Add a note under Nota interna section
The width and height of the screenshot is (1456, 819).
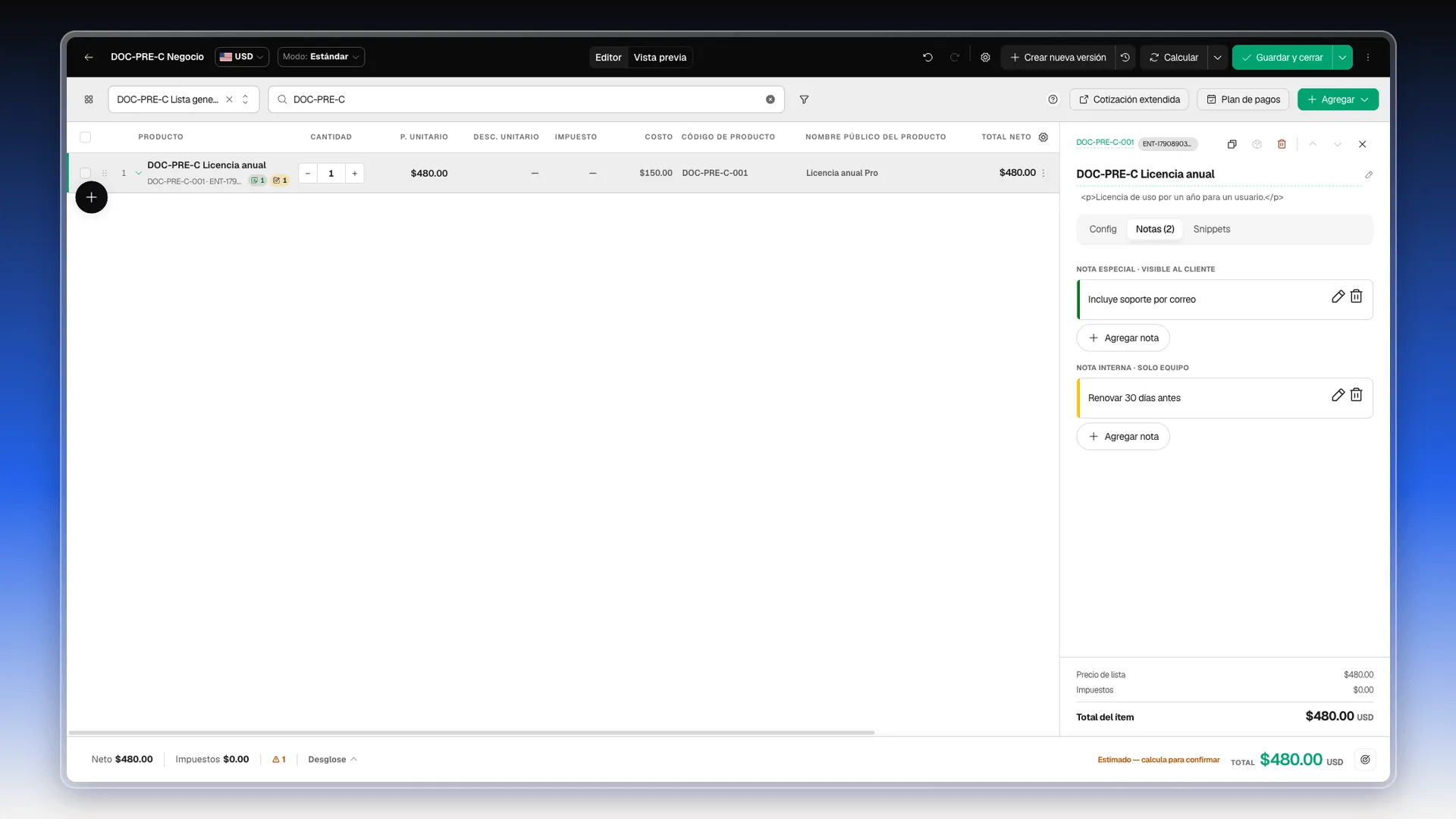pos(1123,437)
